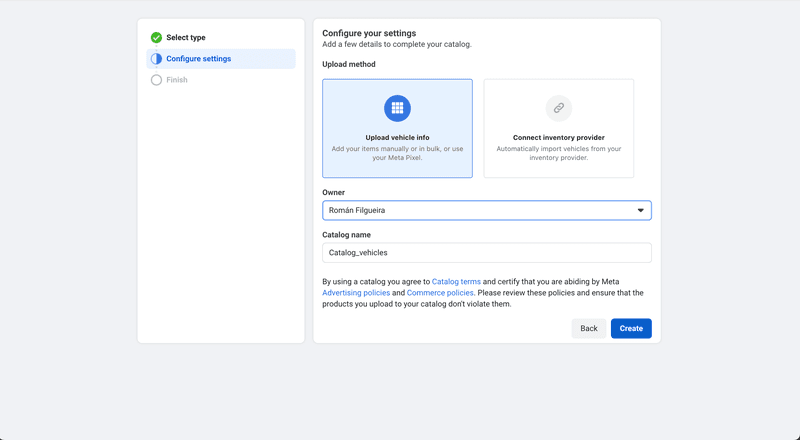Click the empty circle icon beside Finish
Image resolution: width=800 pixels, height=440 pixels.
pyautogui.click(x=156, y=80)
